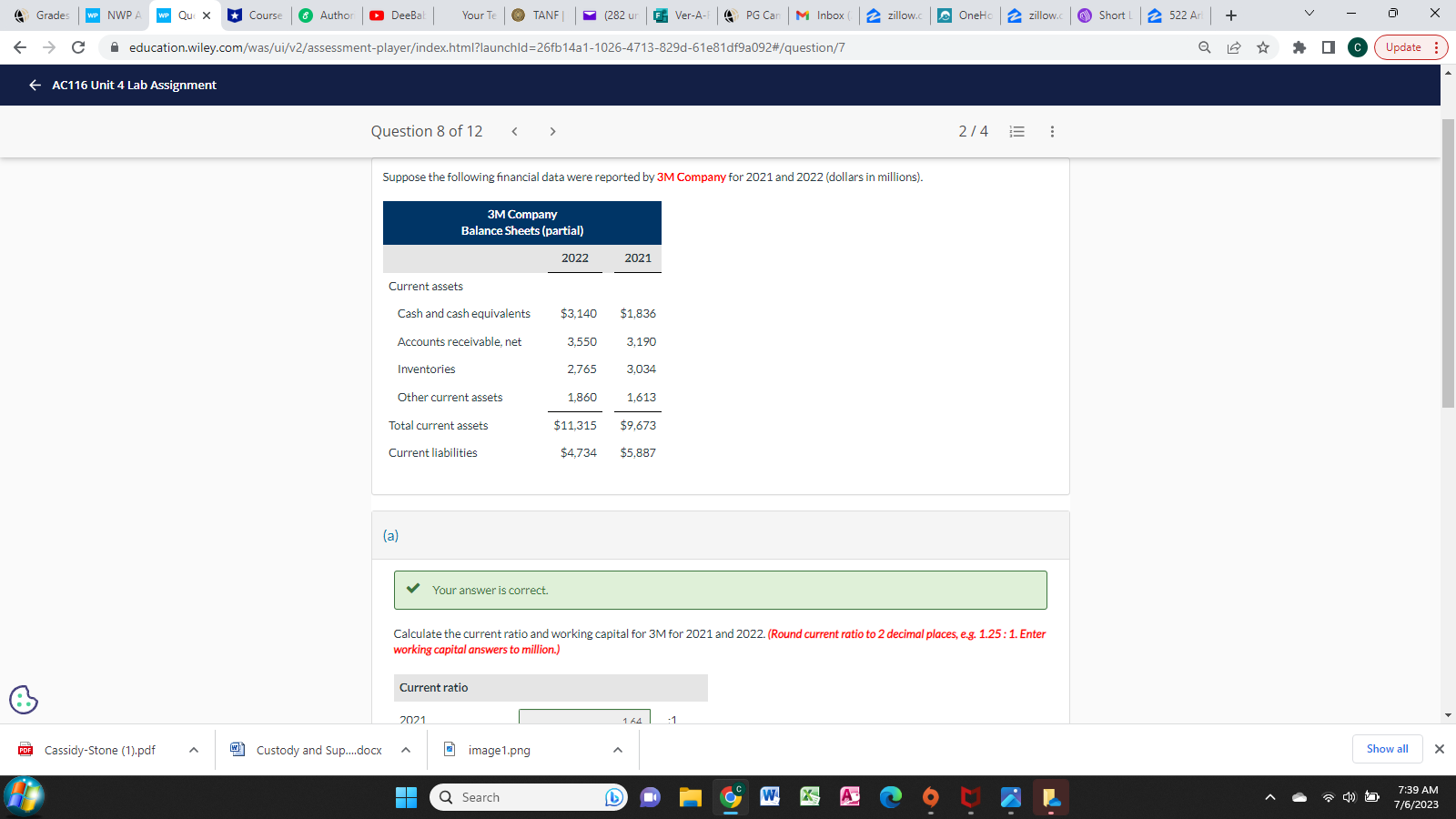Open Microsoft Word from the taskbar
Screen dimensions: 1456x819
click(769, 796)
